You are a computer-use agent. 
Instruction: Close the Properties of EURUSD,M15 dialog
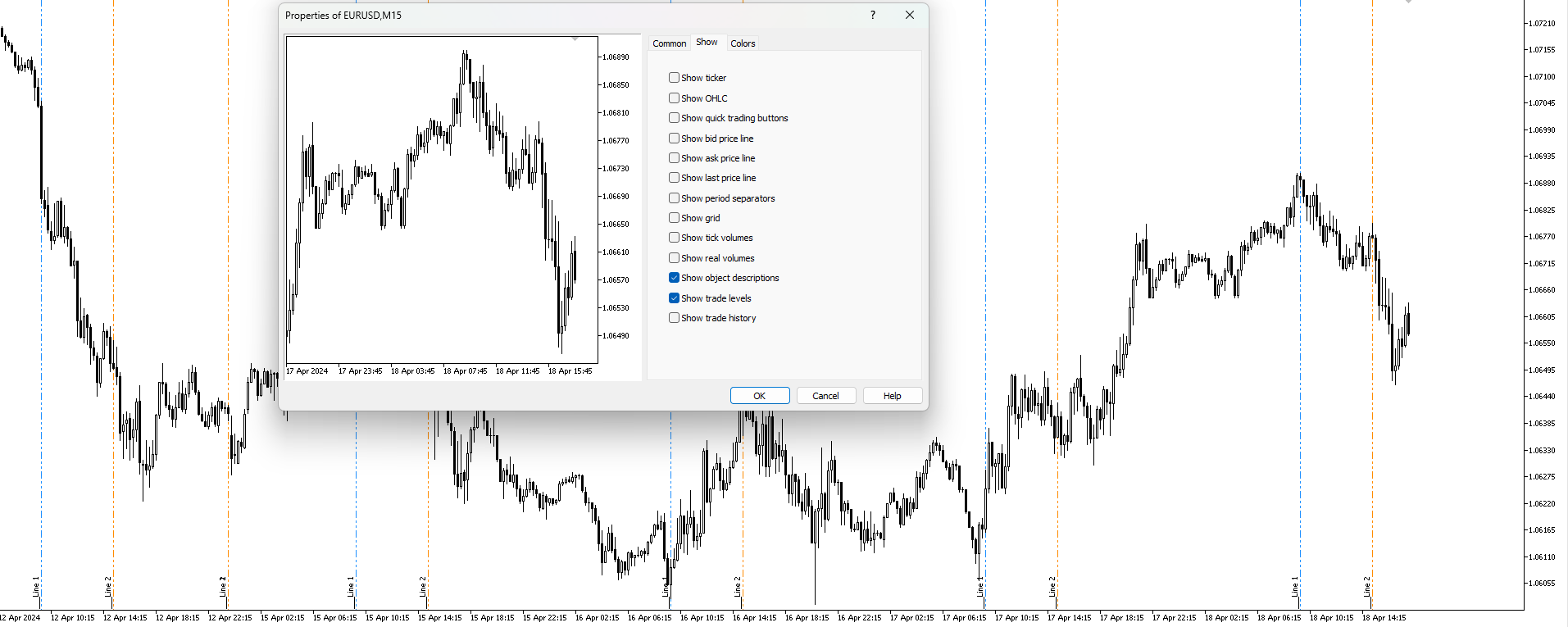click(910, 15)
